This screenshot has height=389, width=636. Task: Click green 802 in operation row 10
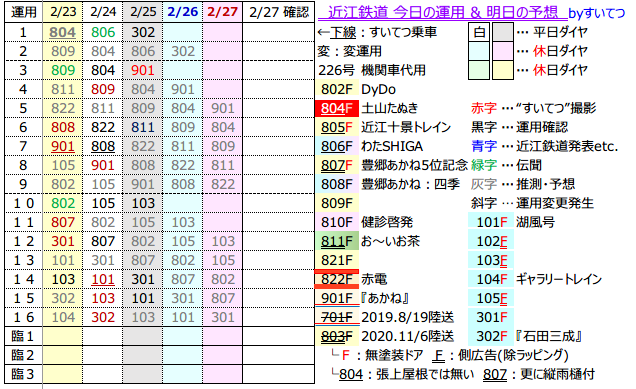point(63,203)
